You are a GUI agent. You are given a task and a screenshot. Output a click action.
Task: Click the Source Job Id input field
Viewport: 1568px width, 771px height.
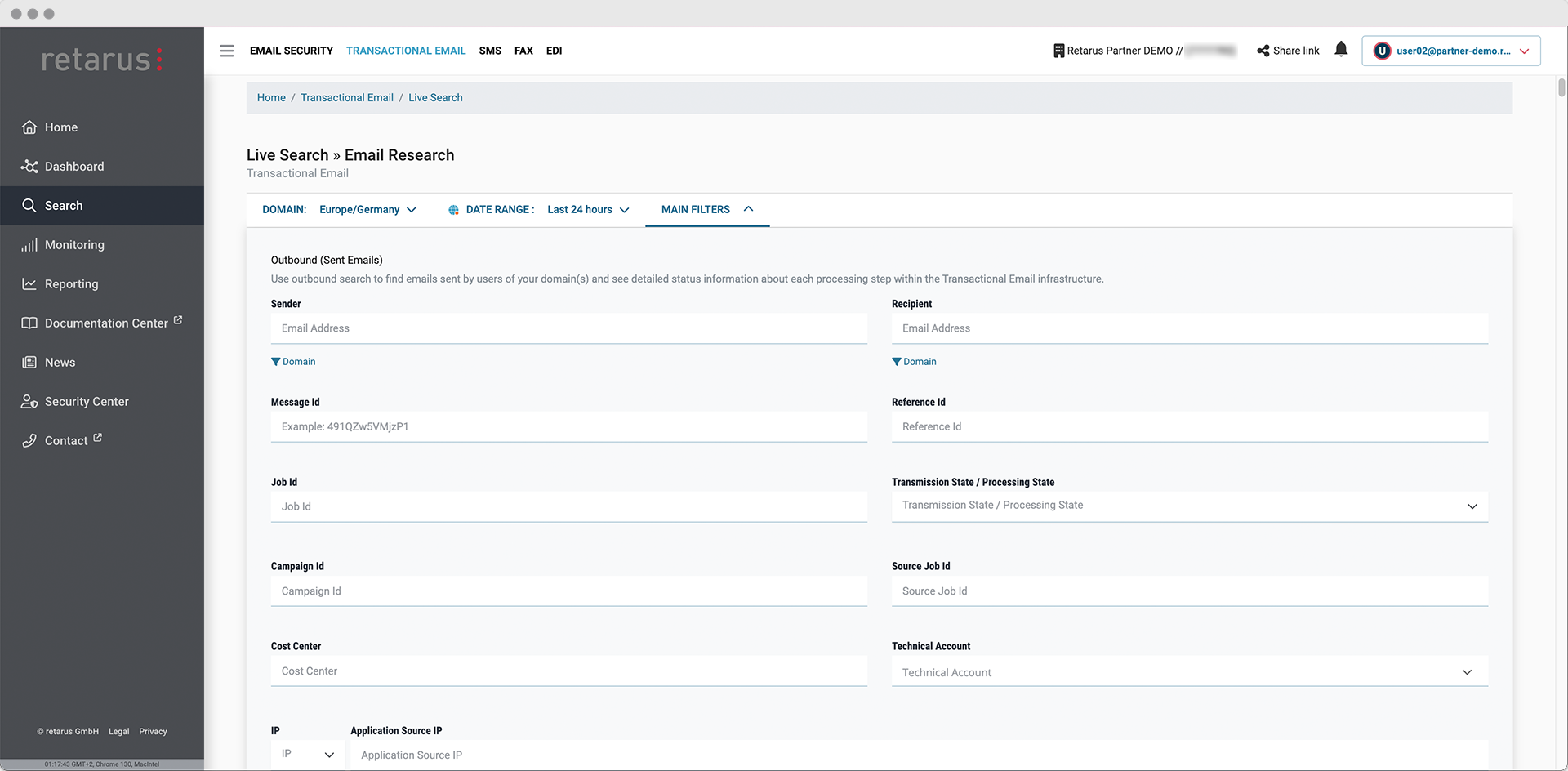click(1190, 591)
